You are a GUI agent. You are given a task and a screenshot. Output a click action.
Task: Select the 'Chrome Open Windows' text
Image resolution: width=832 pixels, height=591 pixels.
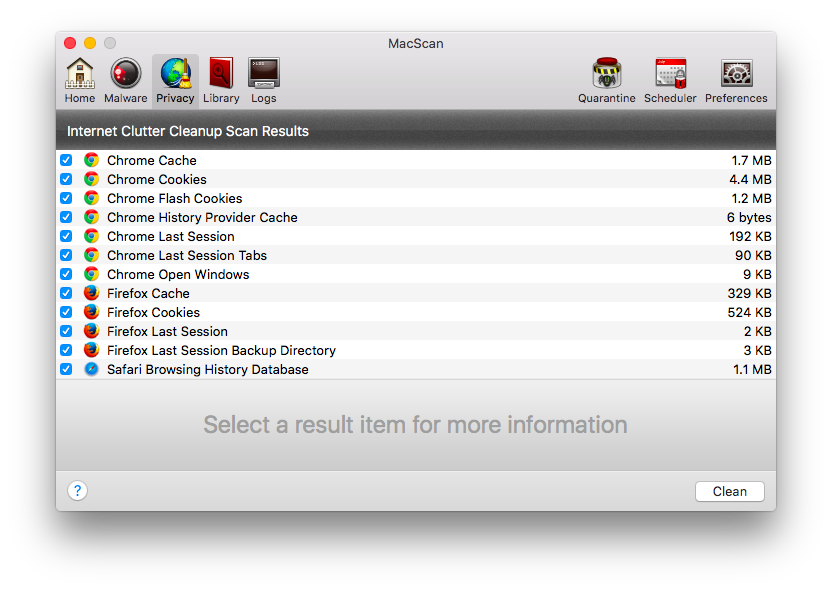click(x=178, y=274)
